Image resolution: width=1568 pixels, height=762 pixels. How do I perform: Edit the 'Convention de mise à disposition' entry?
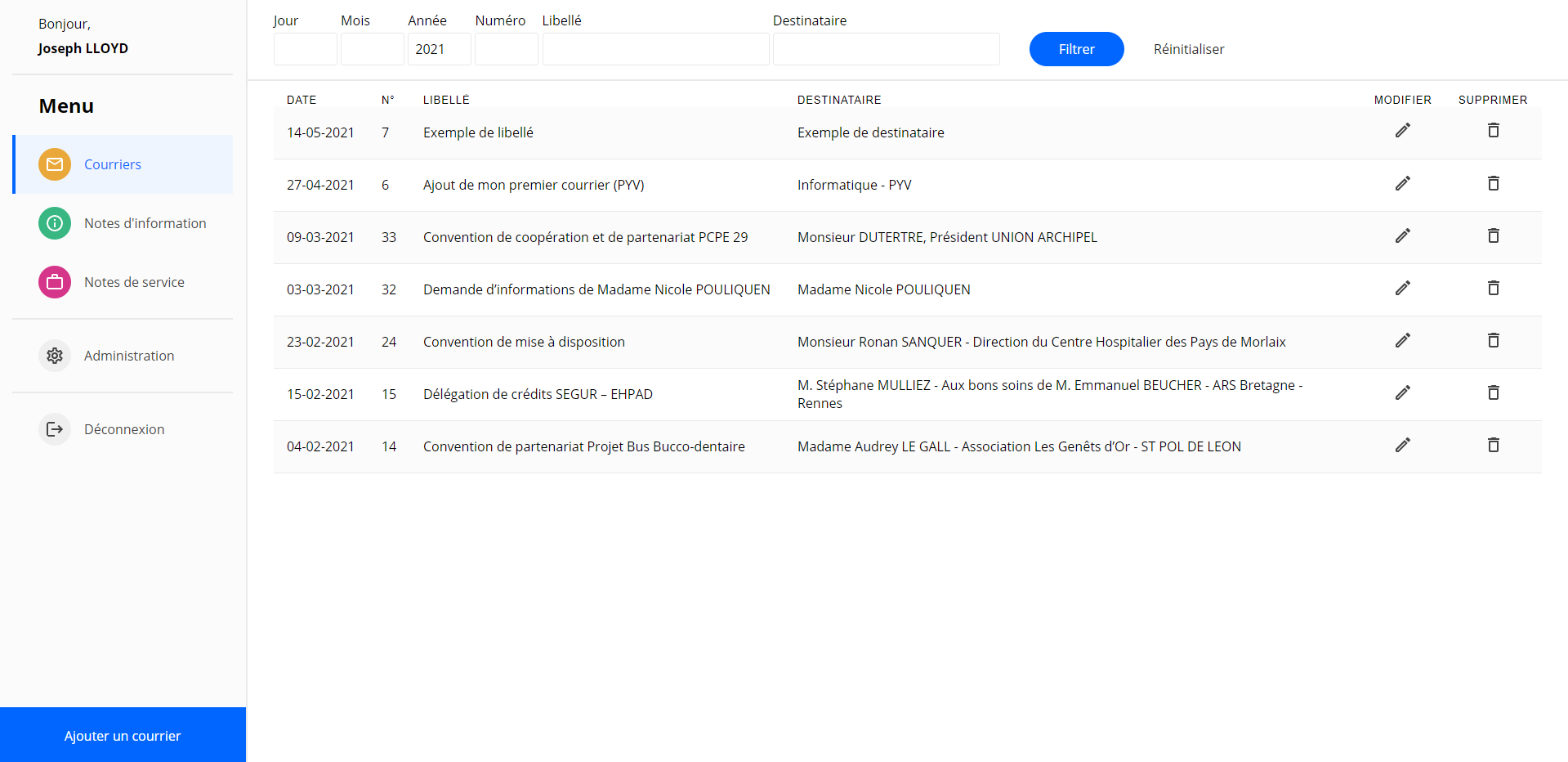pos(1402,341)
